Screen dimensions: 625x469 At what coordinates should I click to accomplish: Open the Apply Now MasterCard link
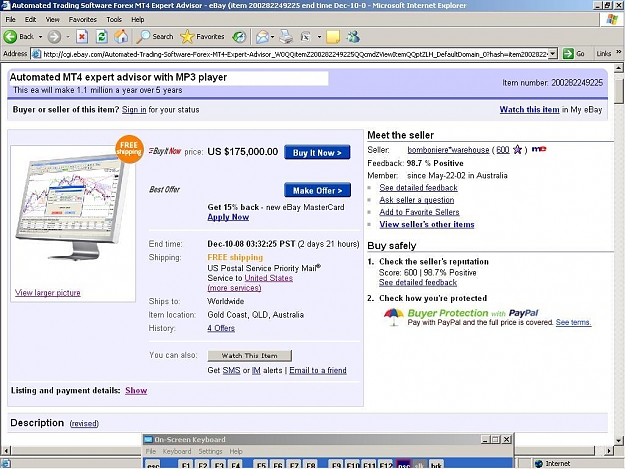tap(228, 217)
